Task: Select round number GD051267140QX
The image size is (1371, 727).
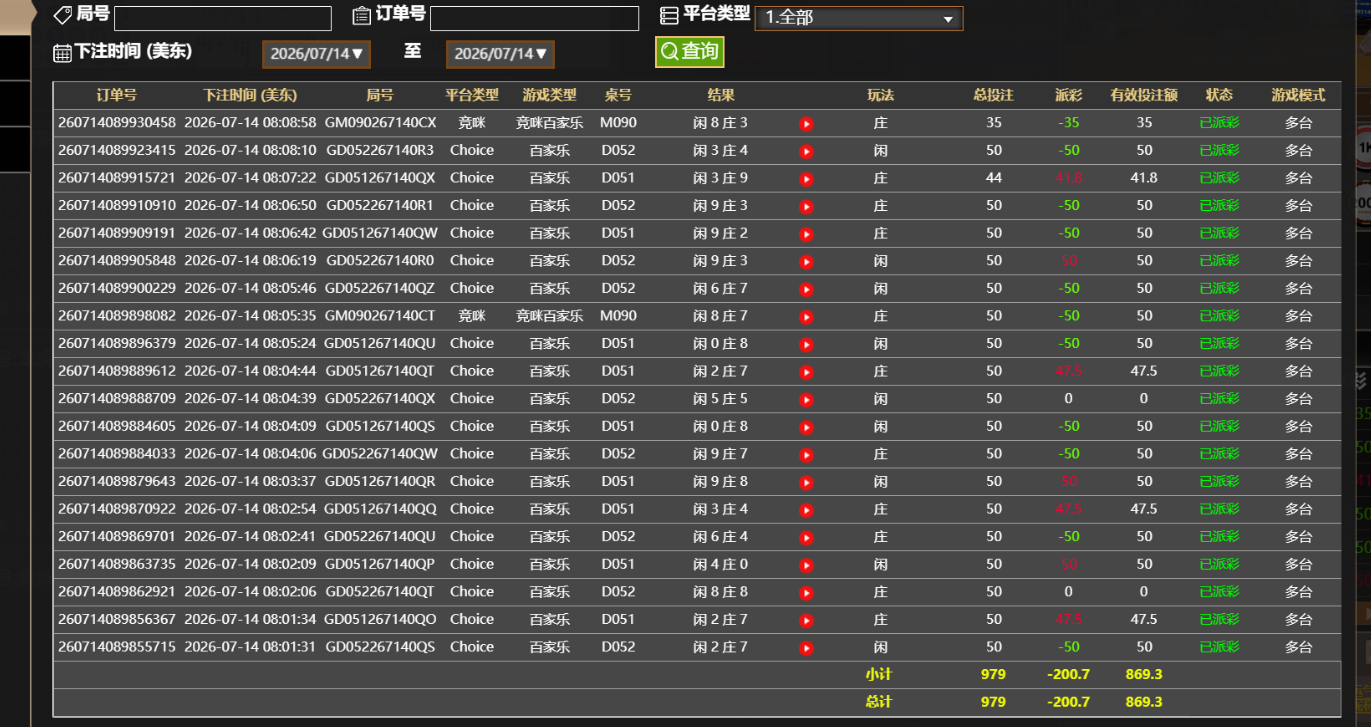Action: [x=380, y=178]
